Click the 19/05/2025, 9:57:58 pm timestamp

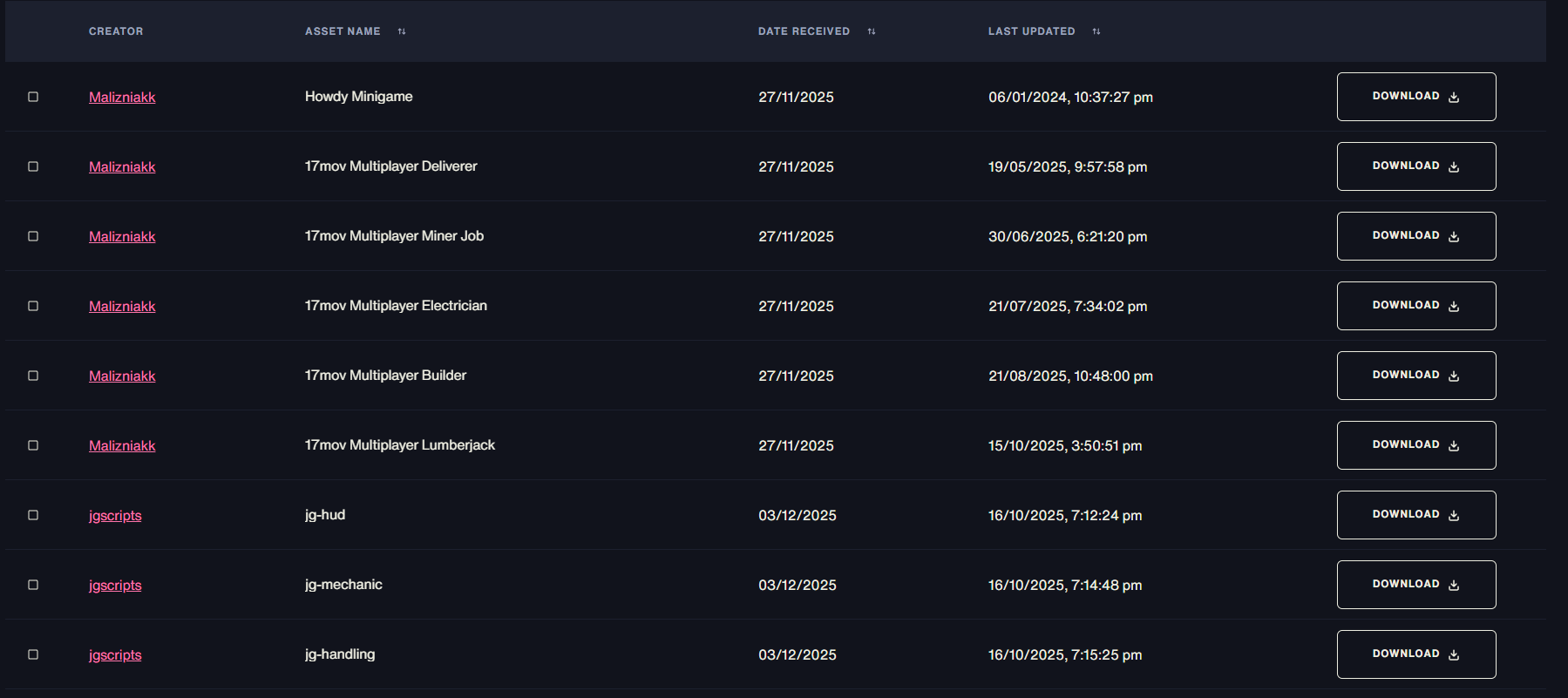(1068, 167)
